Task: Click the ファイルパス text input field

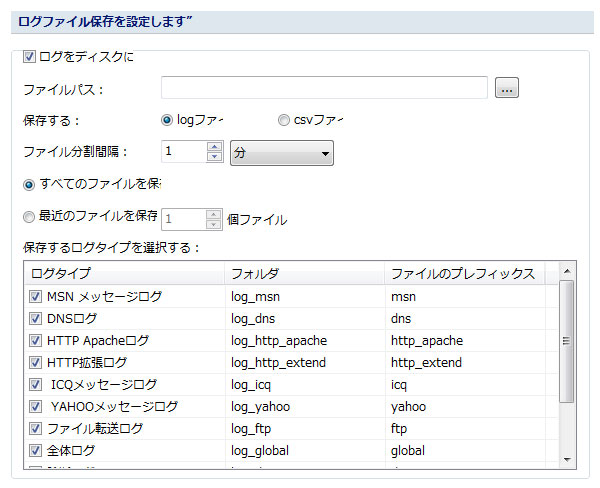Action: (323, 88)
